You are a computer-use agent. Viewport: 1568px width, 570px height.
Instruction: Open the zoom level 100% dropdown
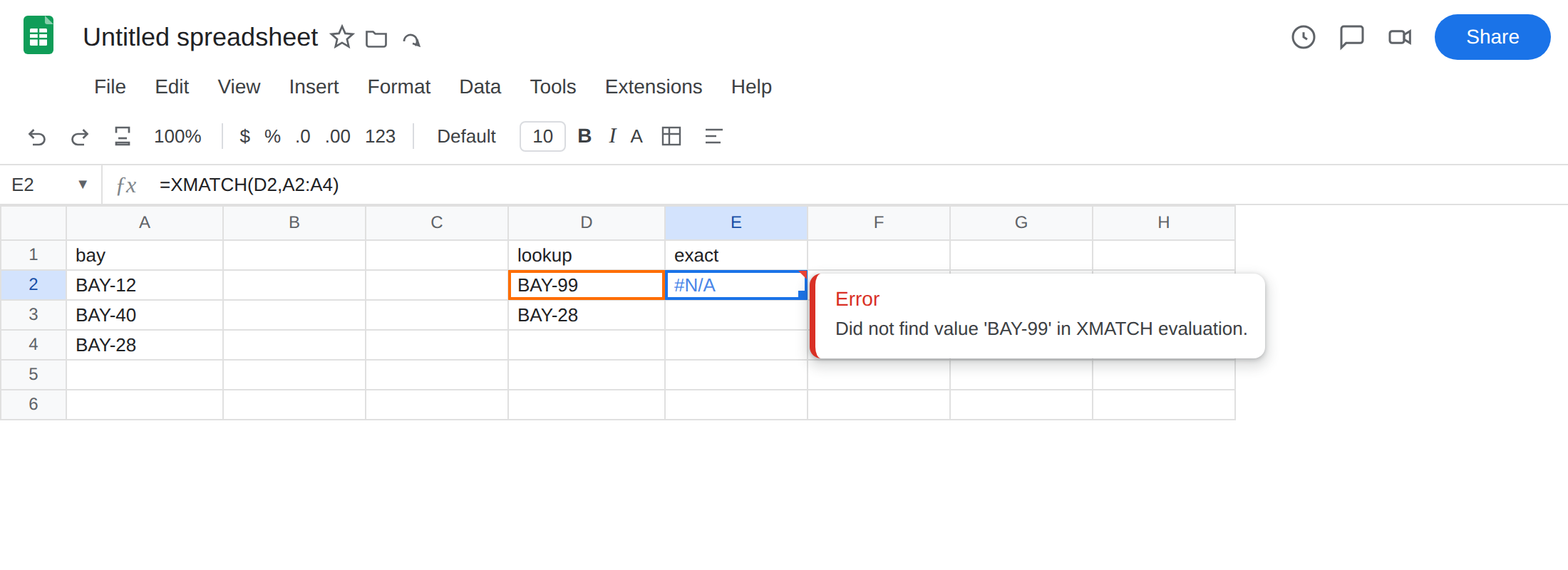click(x=177, y=136)
